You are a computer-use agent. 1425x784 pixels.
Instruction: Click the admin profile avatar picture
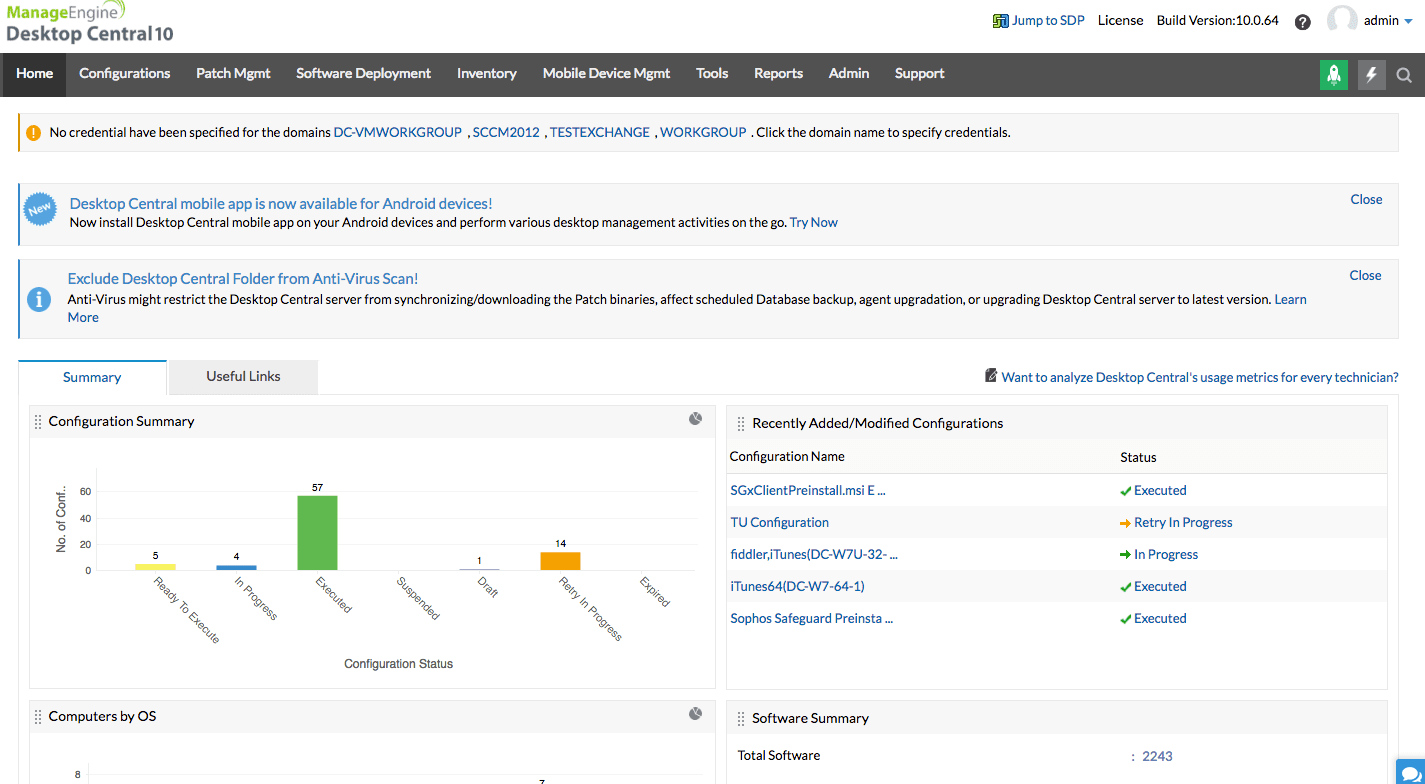pyautogui.click(x=1340, y=19)
